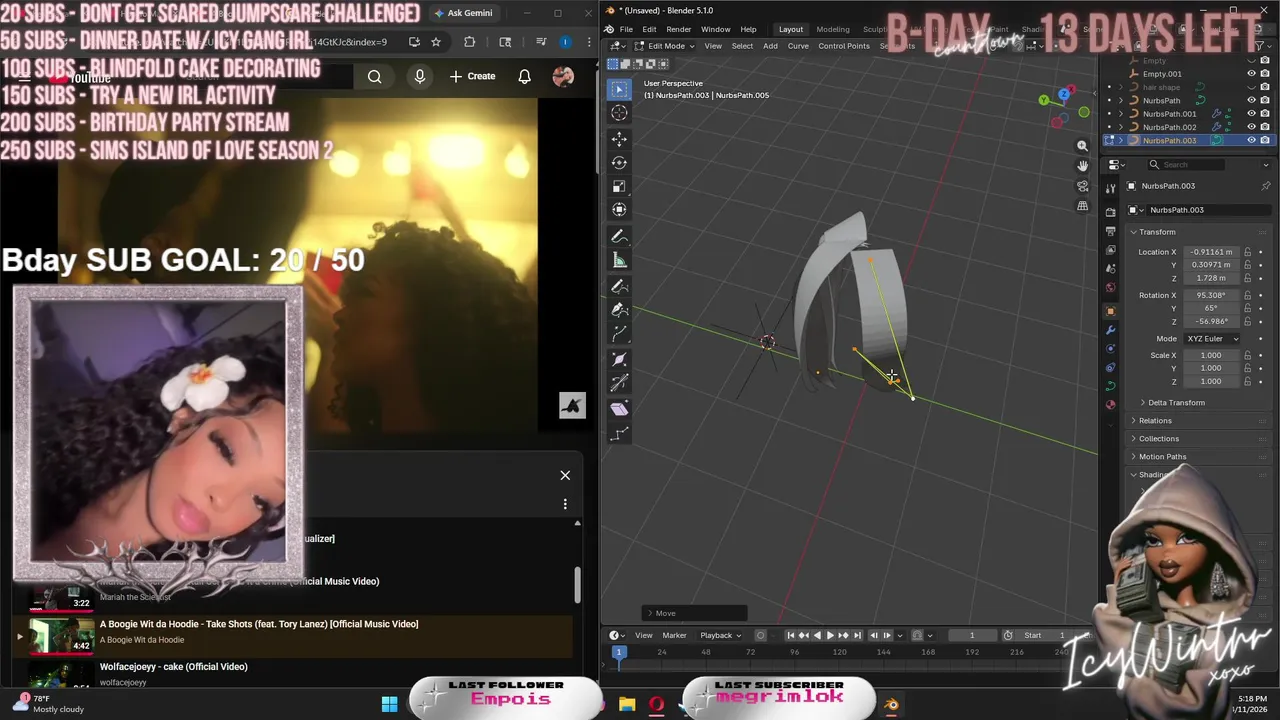This screenshot has width=1280, height=720.
Task: Select the Annotate tool in Blender
Action: coord(619,236)
